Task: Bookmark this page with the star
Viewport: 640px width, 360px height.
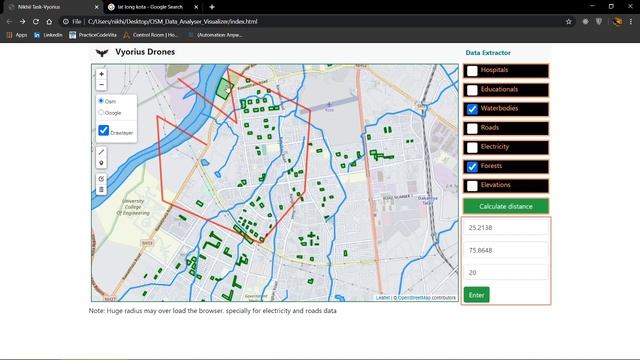Action: (569, 22)
